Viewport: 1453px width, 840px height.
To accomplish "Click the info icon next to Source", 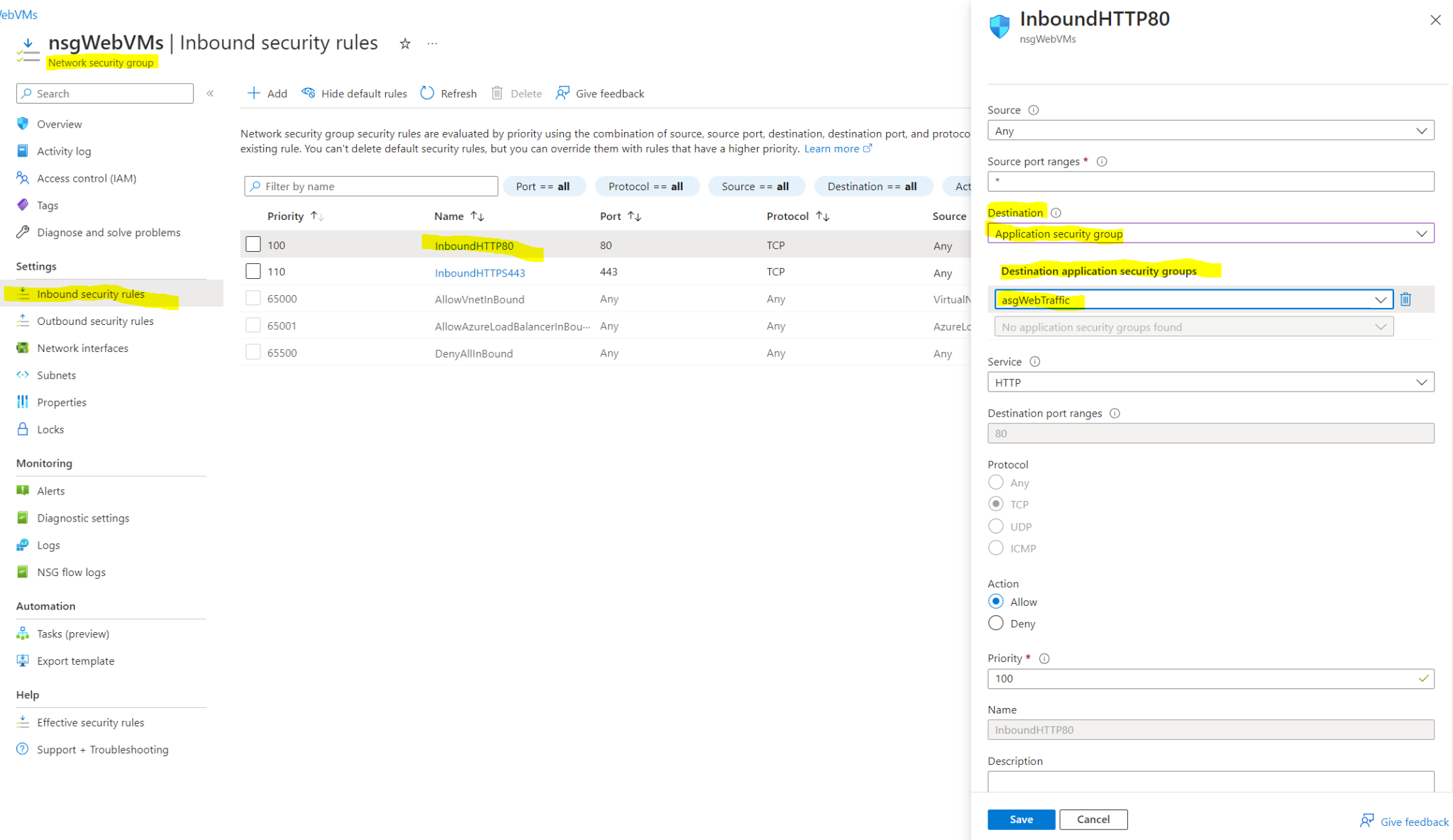I will (x=1034, y=110).
